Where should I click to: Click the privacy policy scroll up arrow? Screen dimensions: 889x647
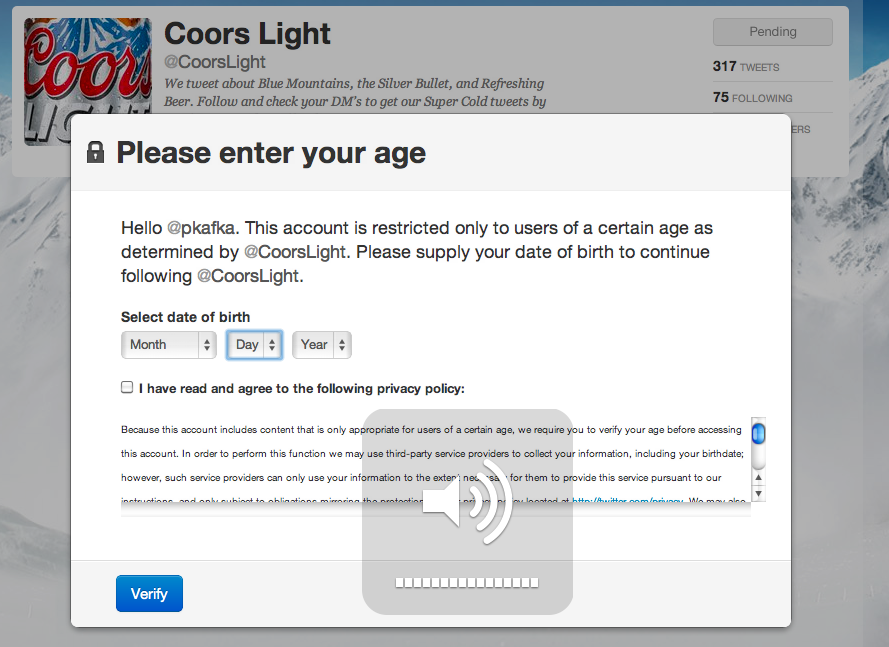tap(758, 477)
